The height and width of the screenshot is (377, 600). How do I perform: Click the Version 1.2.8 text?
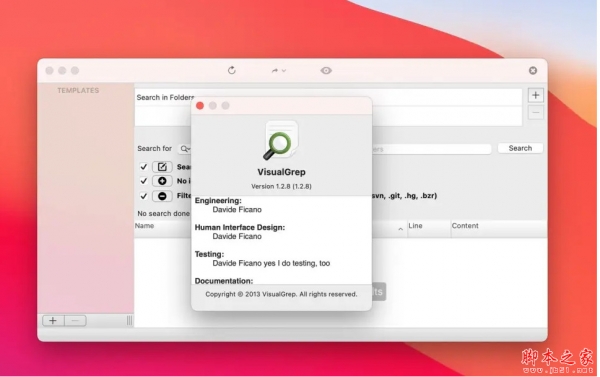[281, 186]
